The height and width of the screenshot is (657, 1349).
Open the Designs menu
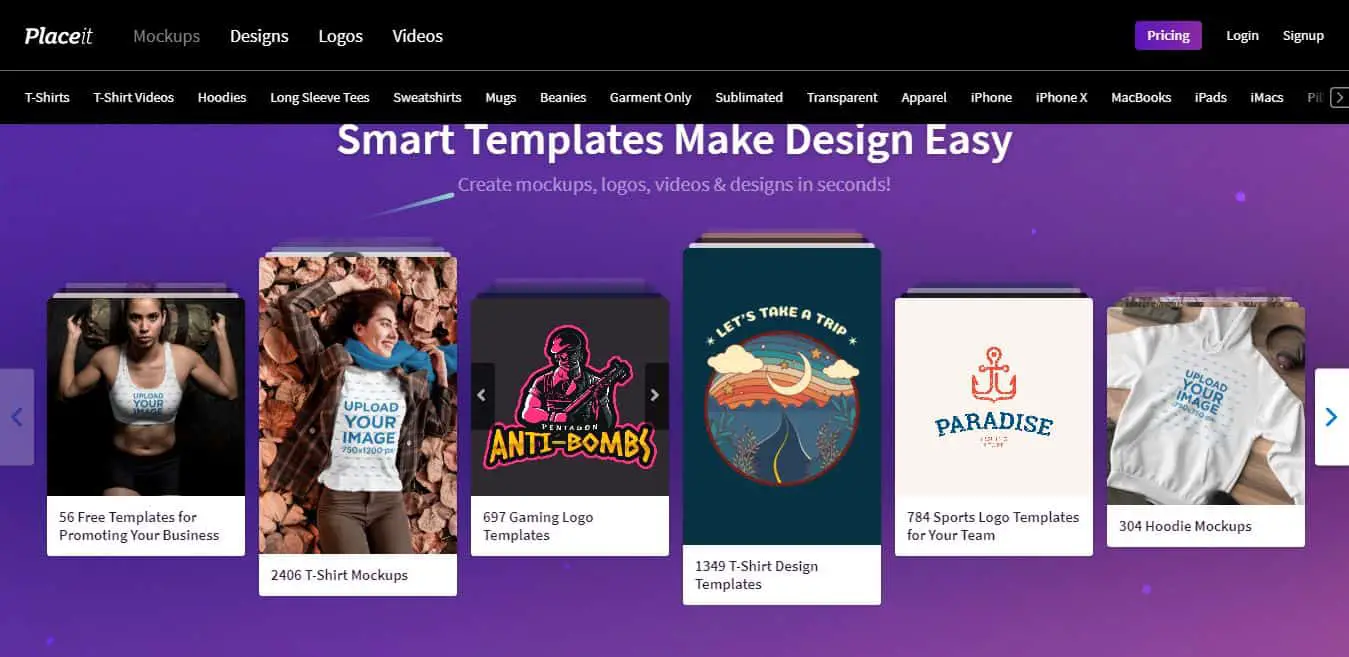[259, 36]
